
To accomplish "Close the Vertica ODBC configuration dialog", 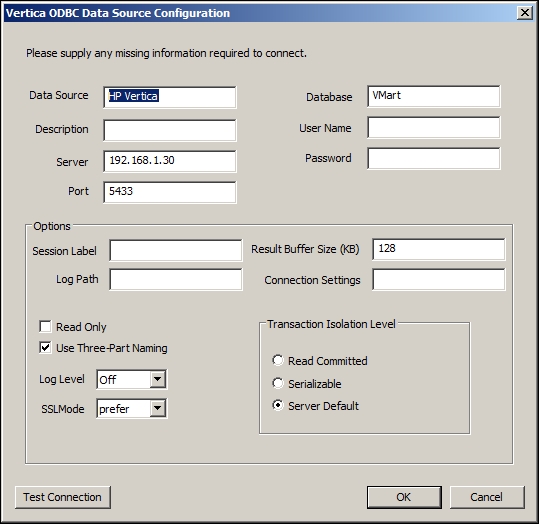I will [x=525, y=13].
